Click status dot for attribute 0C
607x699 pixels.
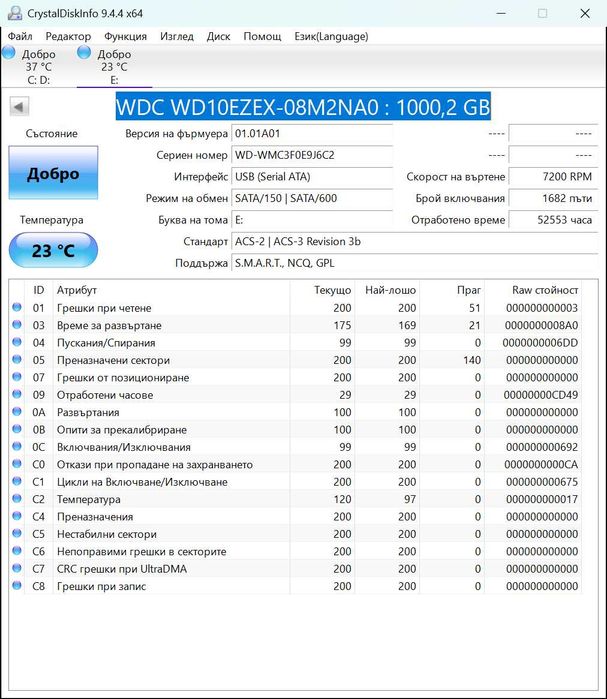click(17, 447)
